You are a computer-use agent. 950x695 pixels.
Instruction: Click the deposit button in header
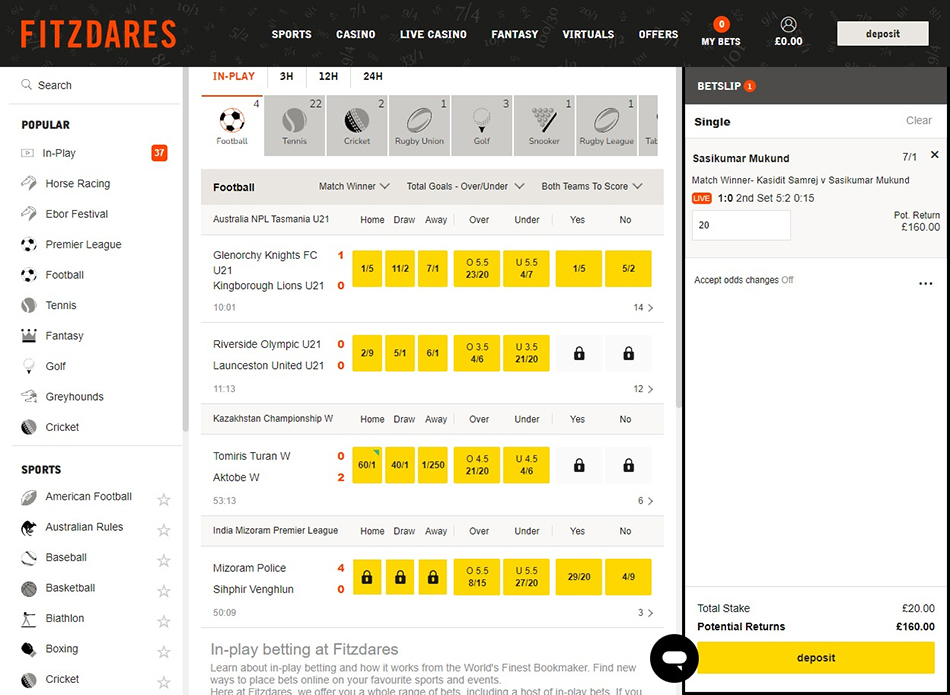pyautogui.click(x=883, y=34)
